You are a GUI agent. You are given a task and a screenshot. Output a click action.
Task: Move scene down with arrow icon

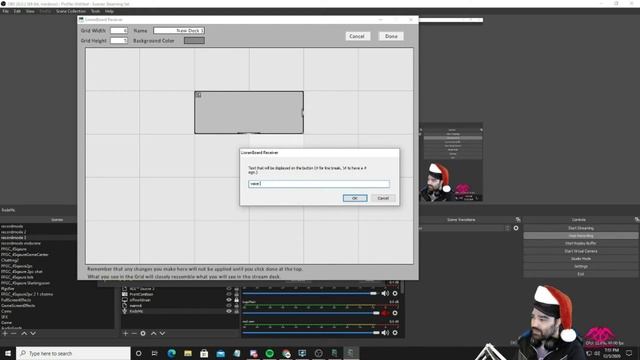33,333
